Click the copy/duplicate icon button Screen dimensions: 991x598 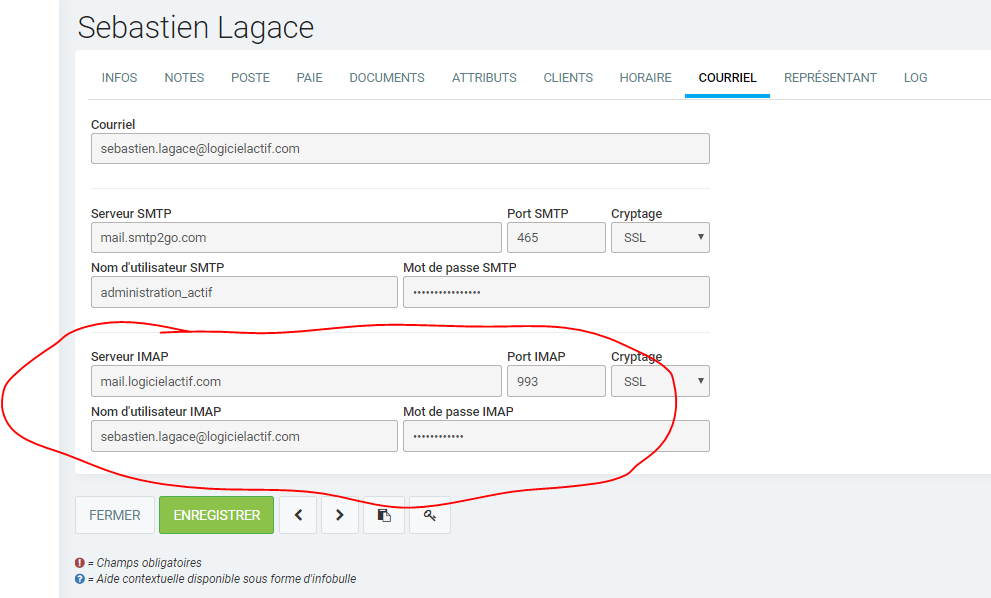384,515
